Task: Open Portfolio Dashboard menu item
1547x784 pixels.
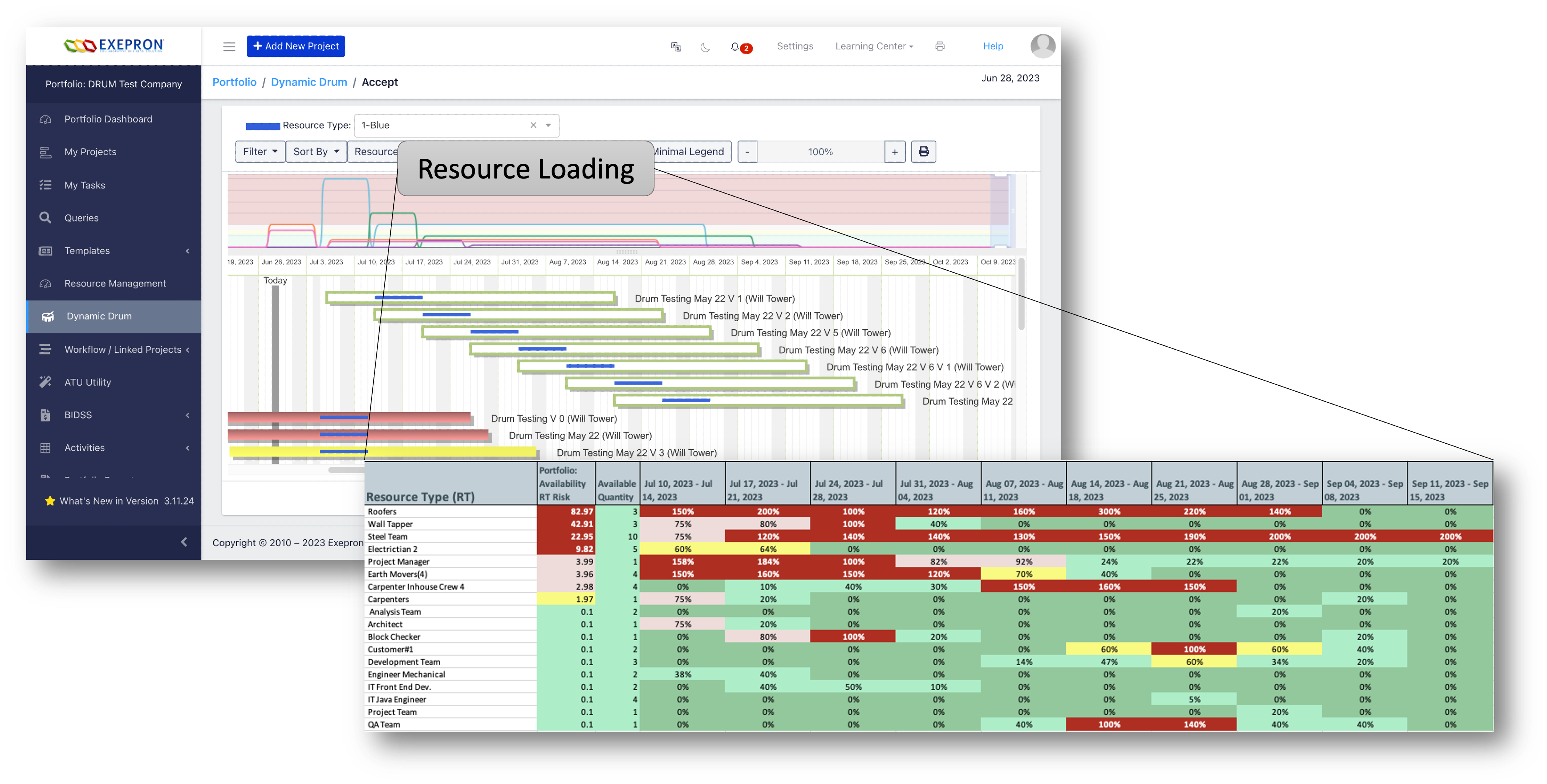Action: [x=114, y=119]
